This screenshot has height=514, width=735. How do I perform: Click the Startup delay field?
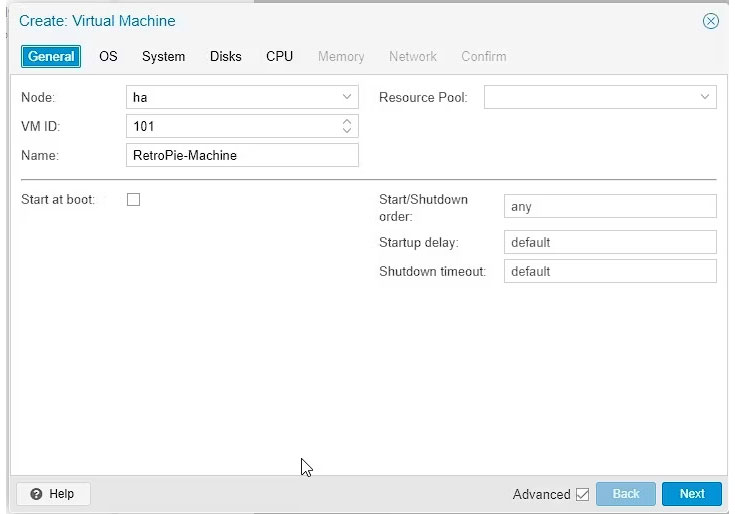[x=610, y=242]
